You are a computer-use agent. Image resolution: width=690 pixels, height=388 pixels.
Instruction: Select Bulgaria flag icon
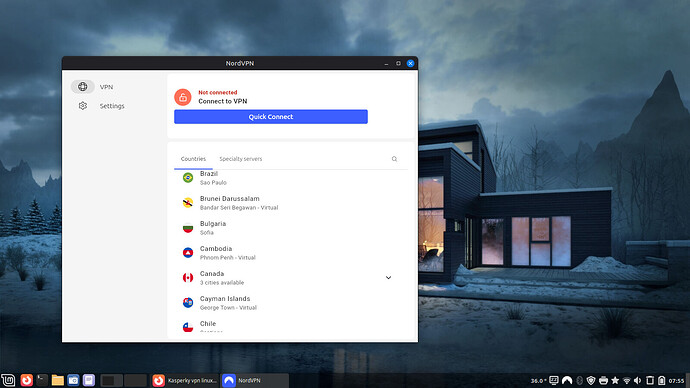pos(188,228)
